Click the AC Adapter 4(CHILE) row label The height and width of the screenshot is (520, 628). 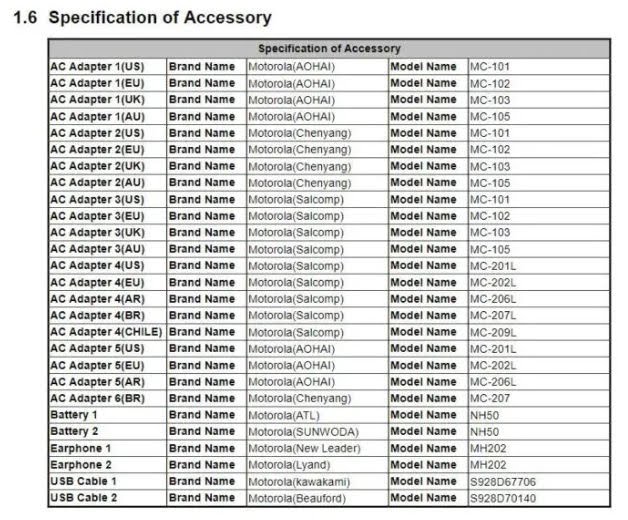[106, 332]
